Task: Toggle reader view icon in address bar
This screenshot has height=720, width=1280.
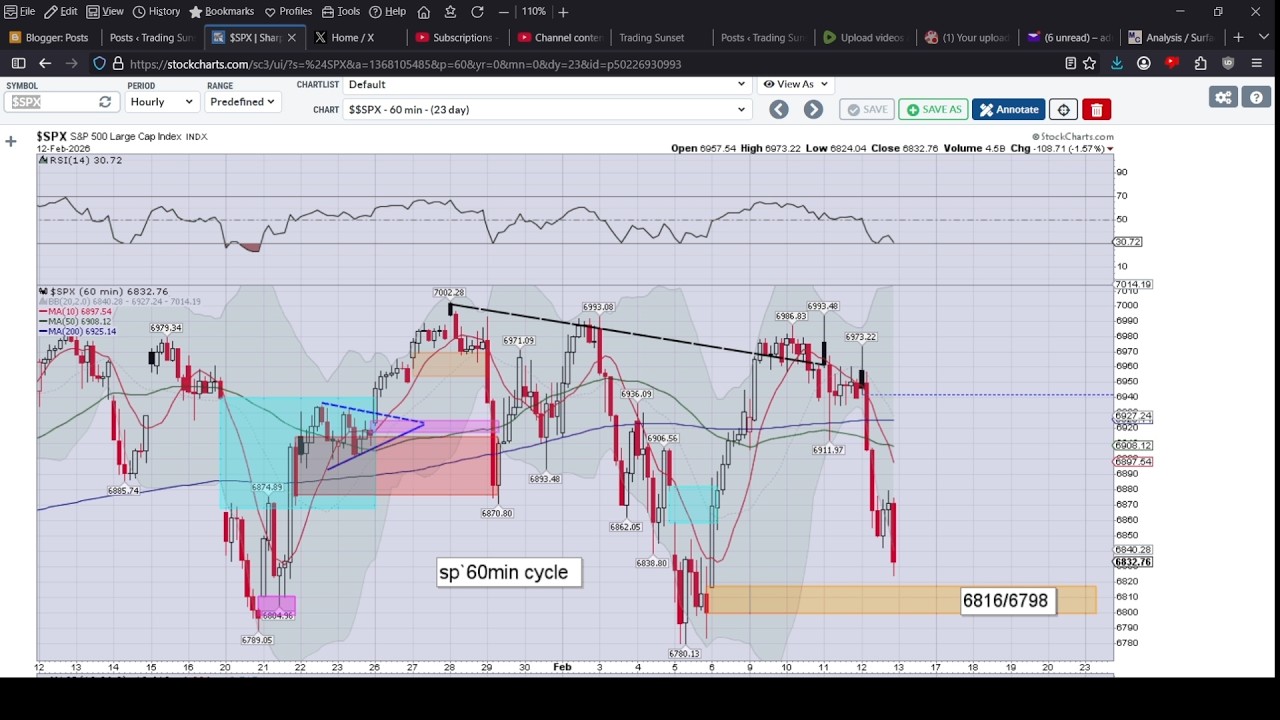Action: [1070, 64]
